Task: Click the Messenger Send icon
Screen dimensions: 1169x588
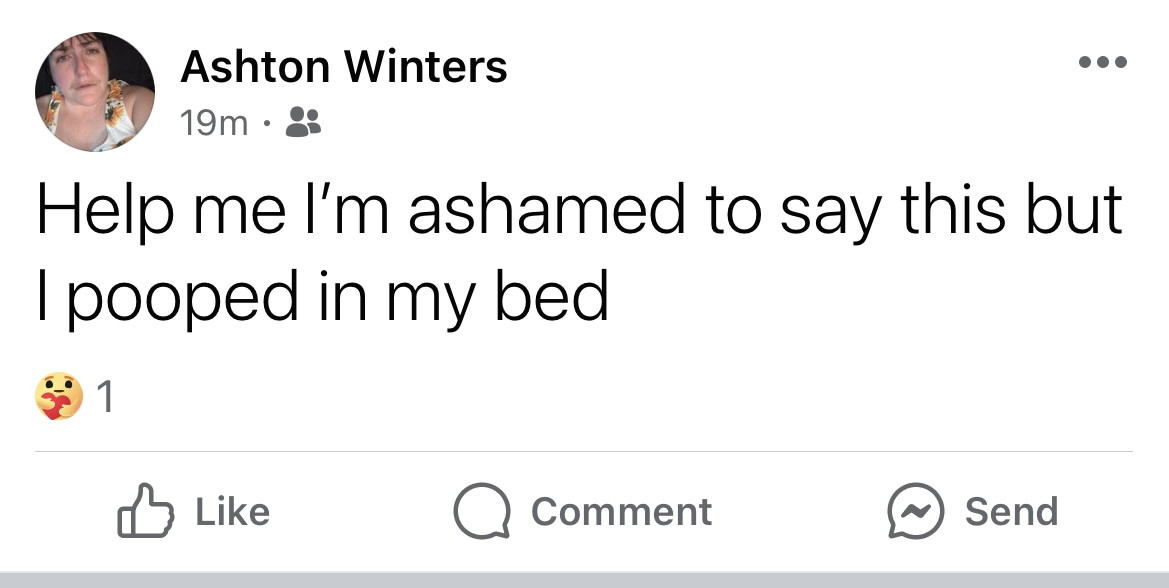Action: pos(915,511)
